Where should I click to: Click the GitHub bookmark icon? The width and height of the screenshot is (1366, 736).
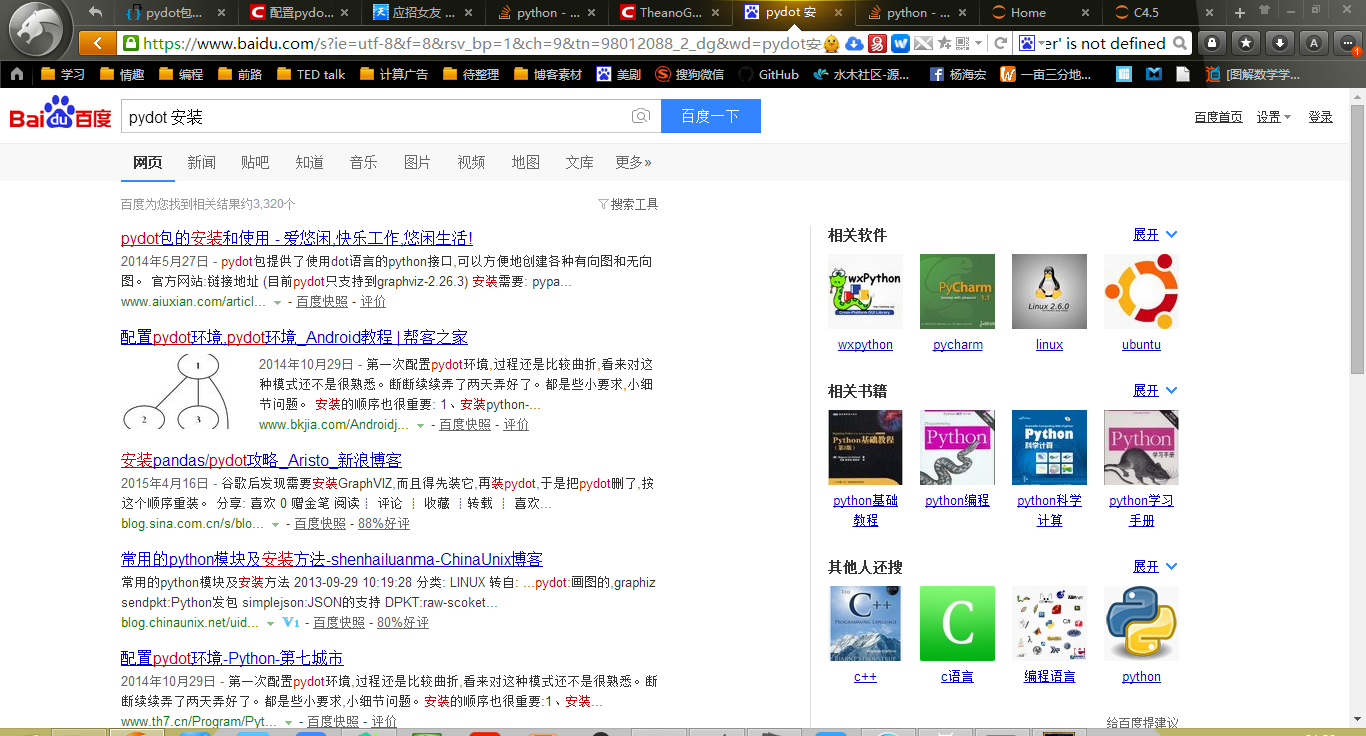click(x=745, y=74)
